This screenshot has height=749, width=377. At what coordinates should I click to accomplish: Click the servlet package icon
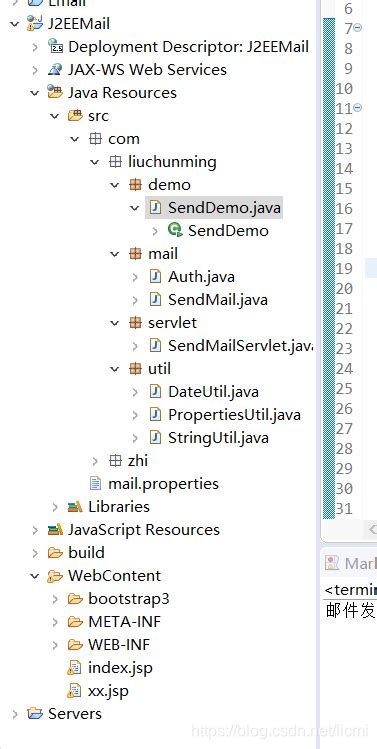[x=135, y=323]
